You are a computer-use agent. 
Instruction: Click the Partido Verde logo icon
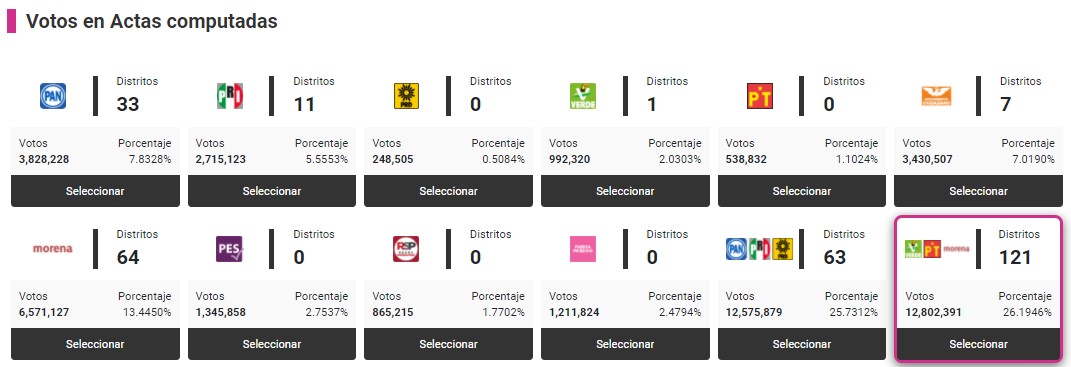coord(583,96)
